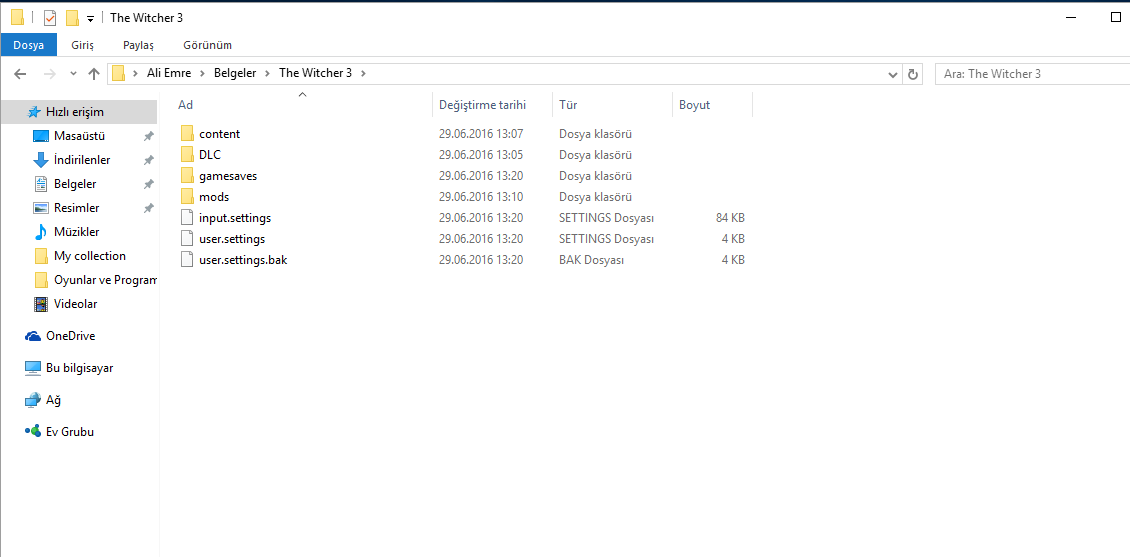Expand the address bar history dropdown
The width and height of the screenshot is (1130, 557).
click(893, 73)
